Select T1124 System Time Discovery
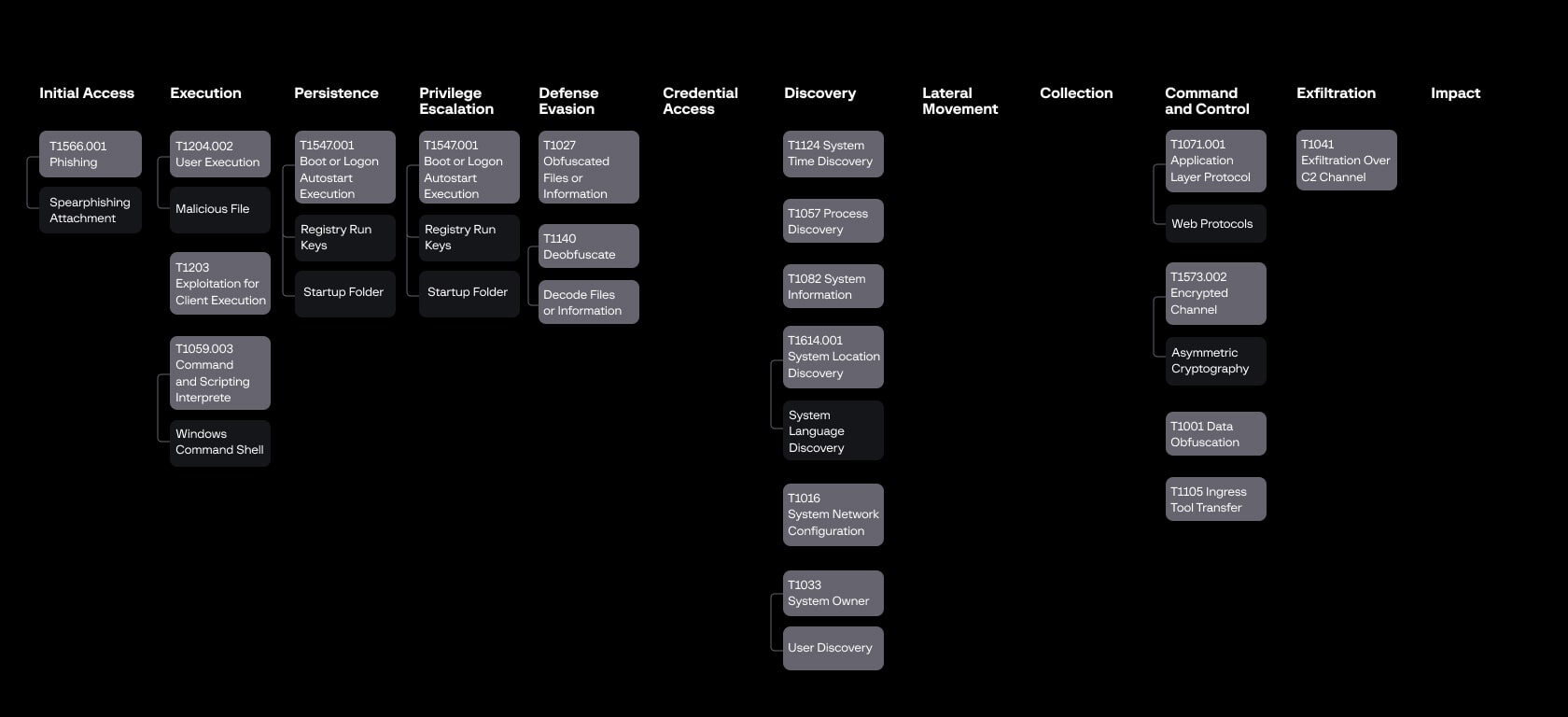Screen dimensions: 1568x717 (833, 154)
